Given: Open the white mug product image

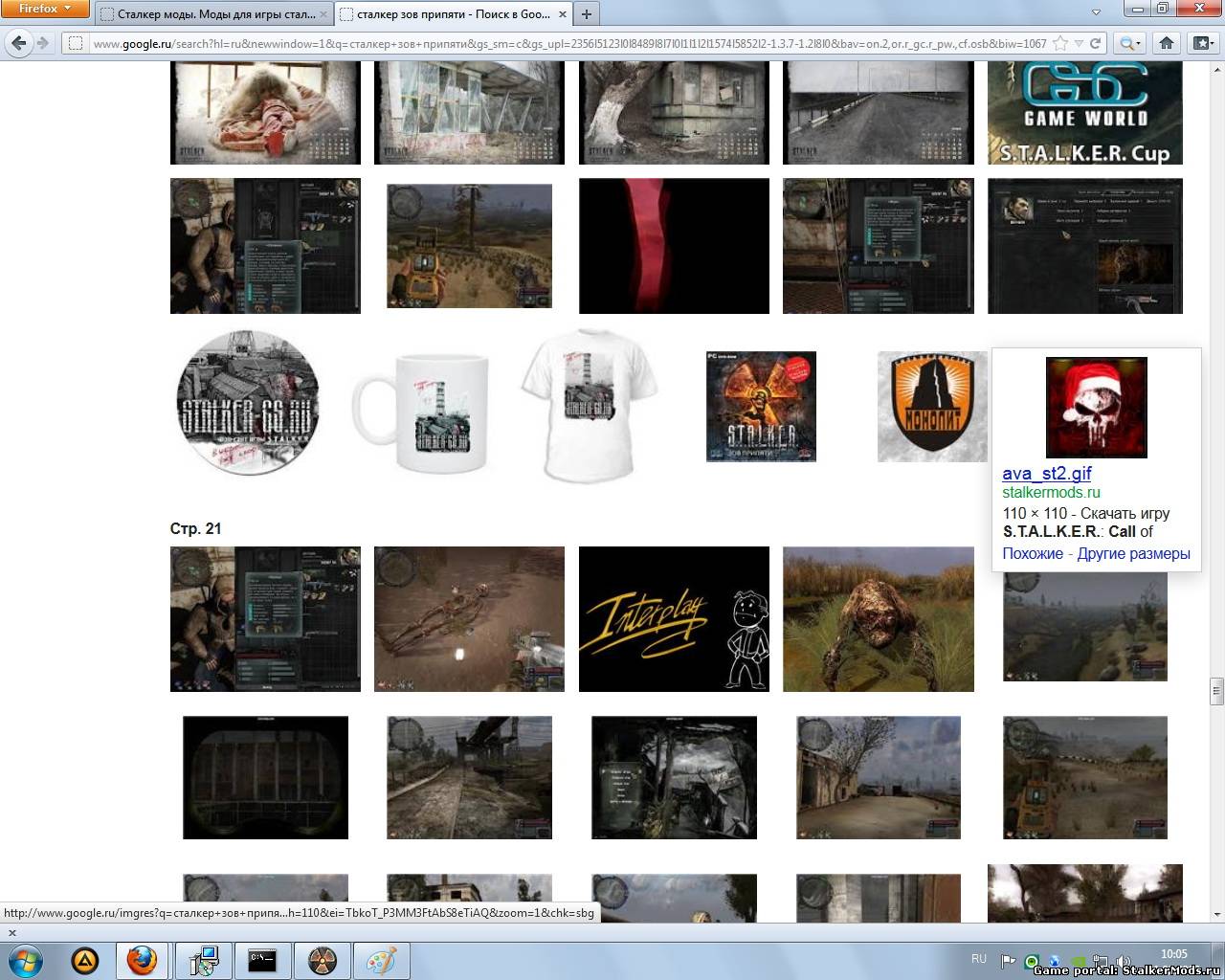Looking at the screenshot, I should point(419,412).
